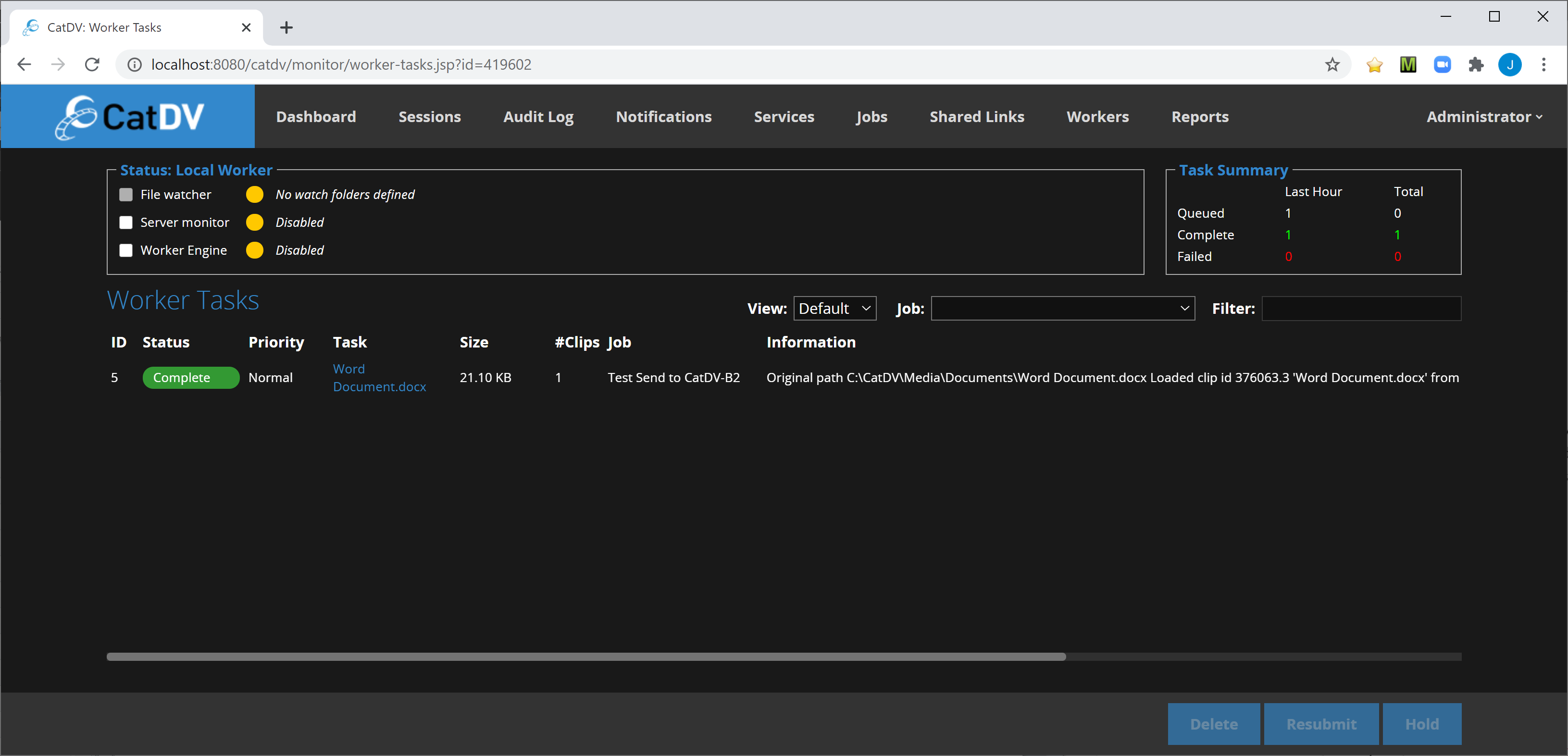Navigate to Jobs

tap(871, 117)
